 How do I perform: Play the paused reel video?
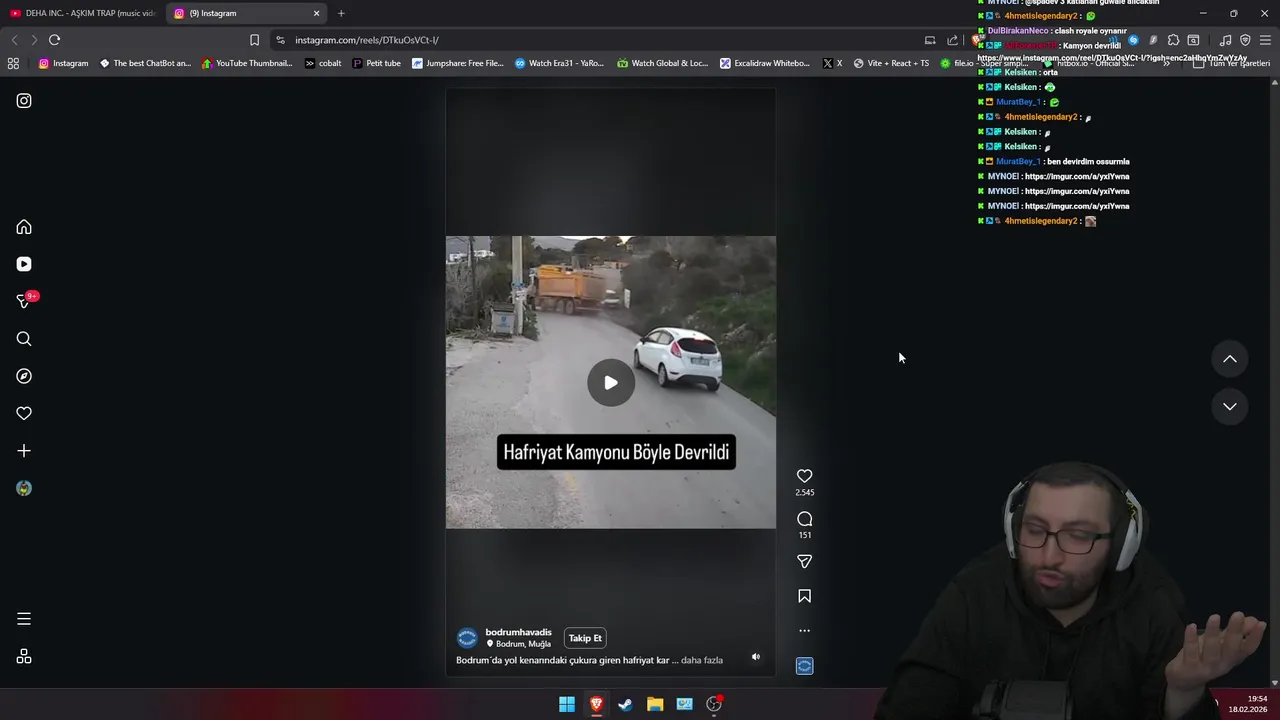point(610,382)
